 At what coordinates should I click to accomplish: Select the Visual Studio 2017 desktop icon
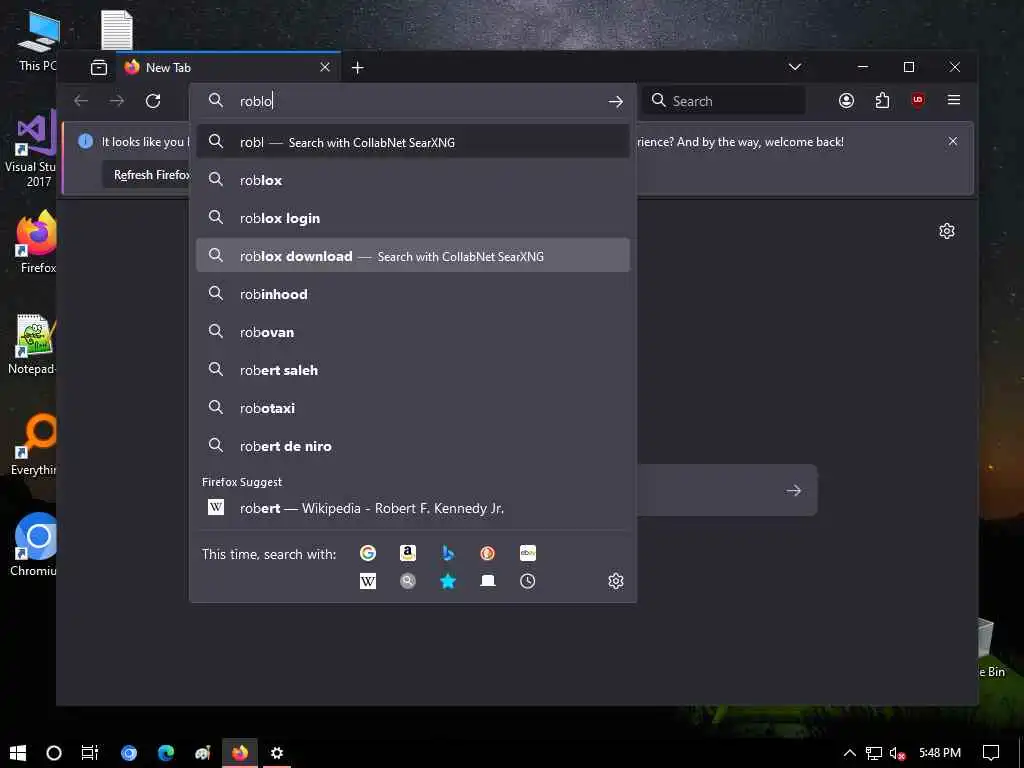[31, 150]
